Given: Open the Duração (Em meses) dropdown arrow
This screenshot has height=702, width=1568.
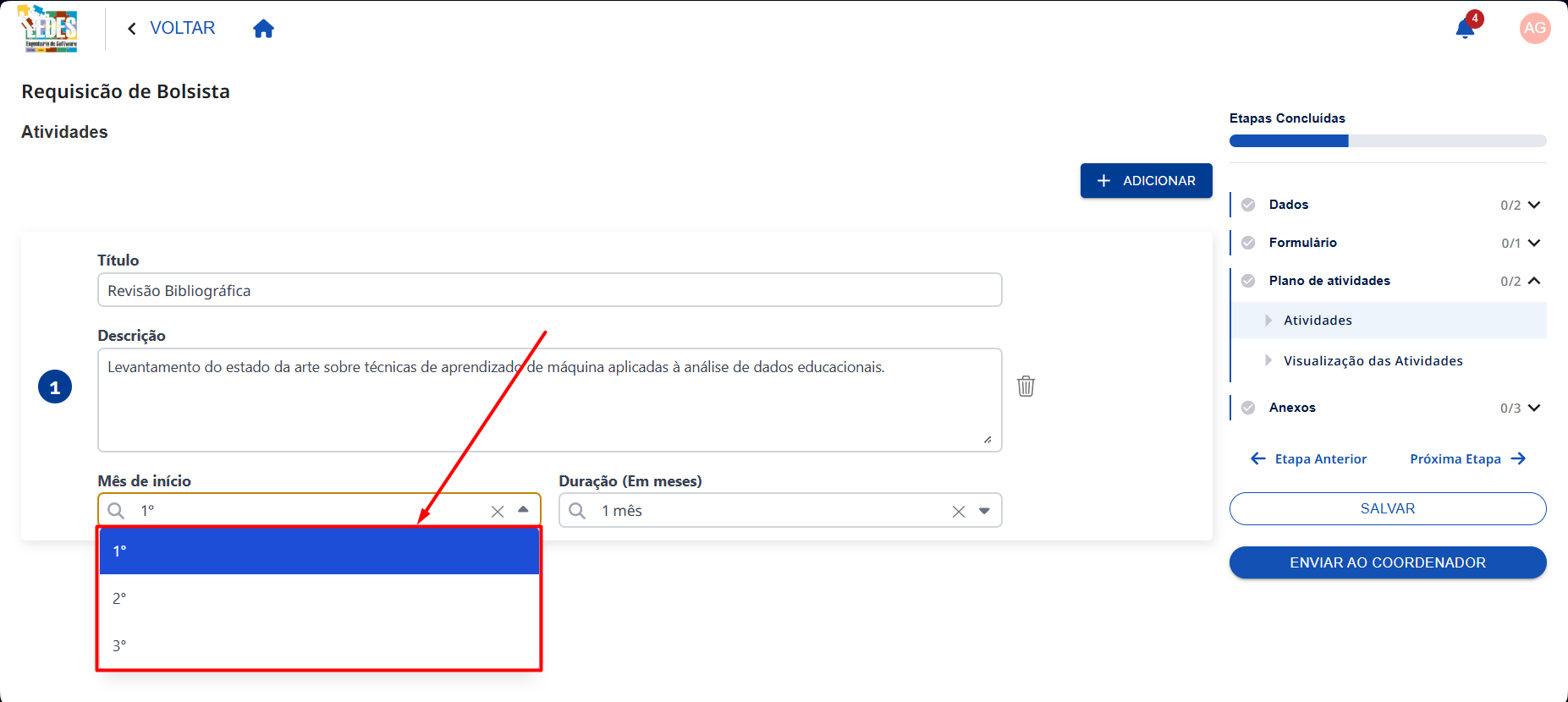Looking at the screenshot, I should pos(984,511).
